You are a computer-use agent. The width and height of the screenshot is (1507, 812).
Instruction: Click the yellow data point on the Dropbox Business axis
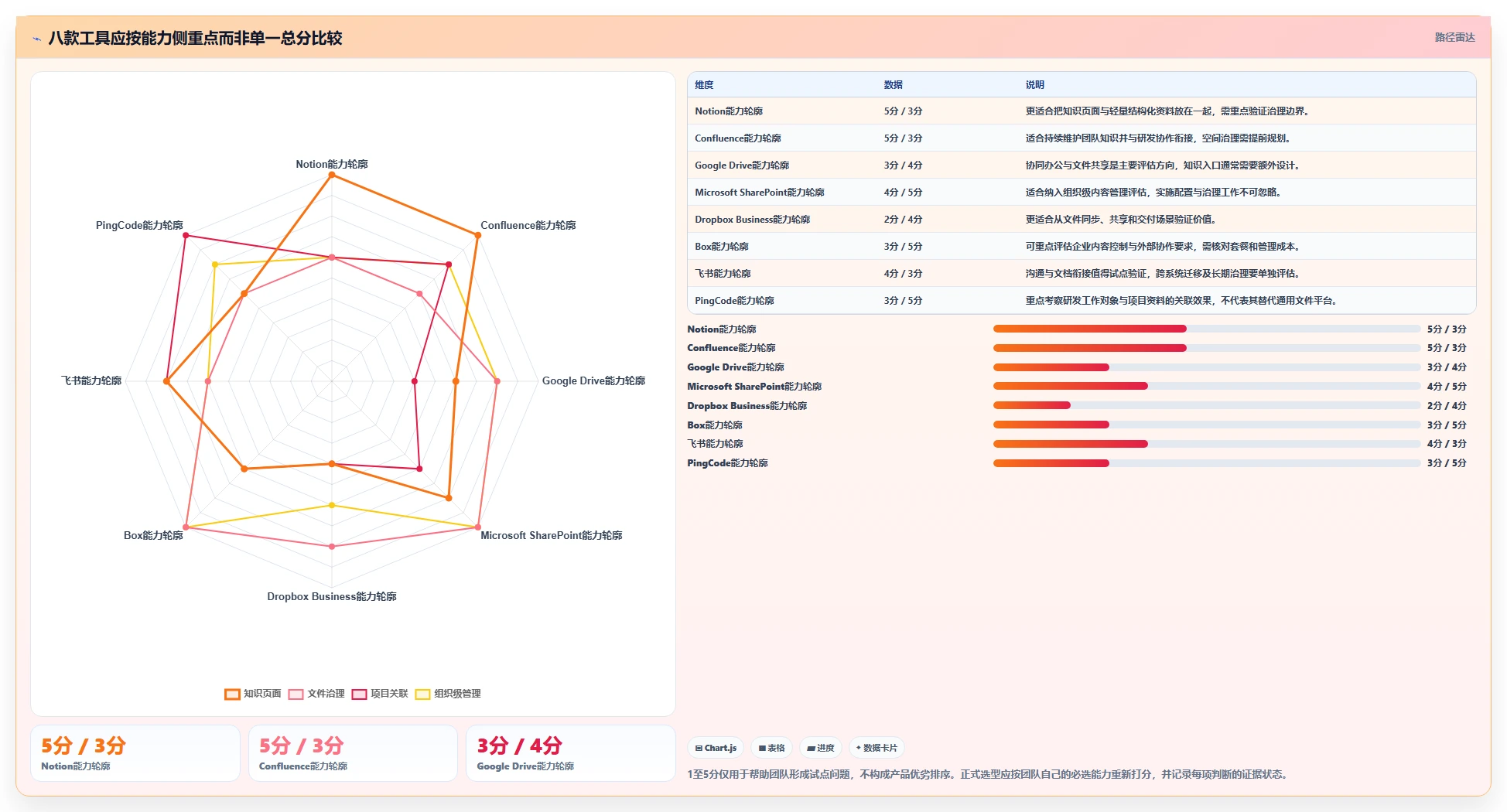[x=332, y=505]
